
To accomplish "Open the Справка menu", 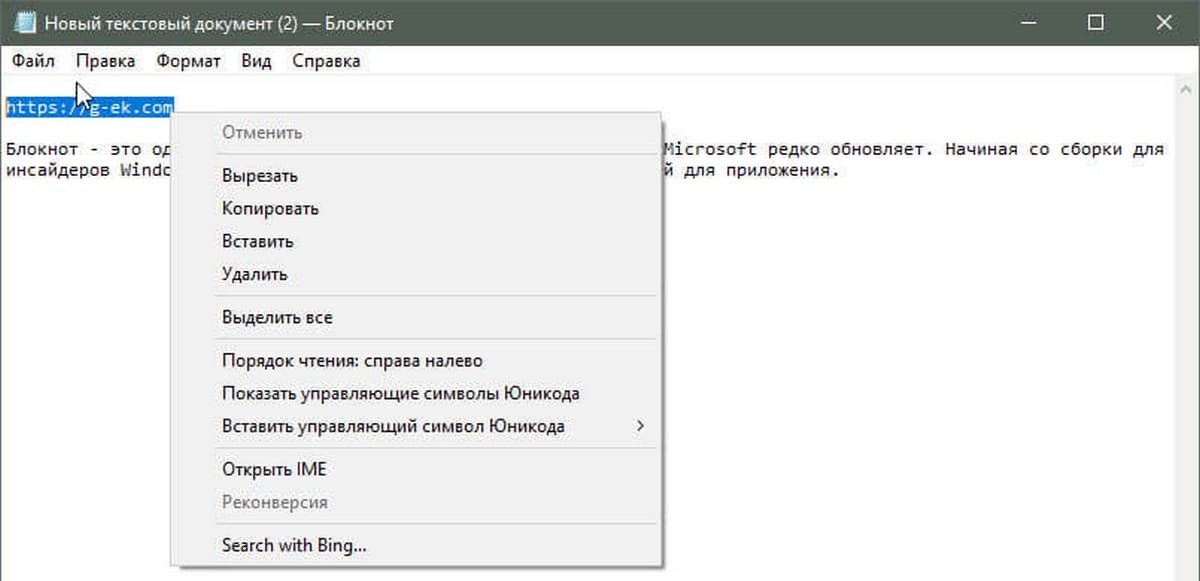I will pyautogui.click(x=326, y=61).
